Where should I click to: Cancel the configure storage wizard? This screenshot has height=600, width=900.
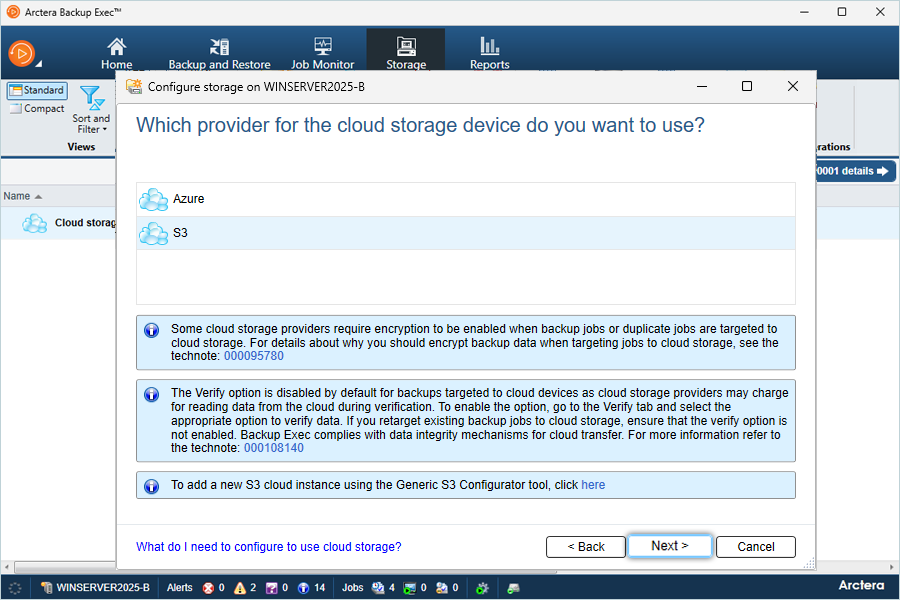[x=756, y=547]
